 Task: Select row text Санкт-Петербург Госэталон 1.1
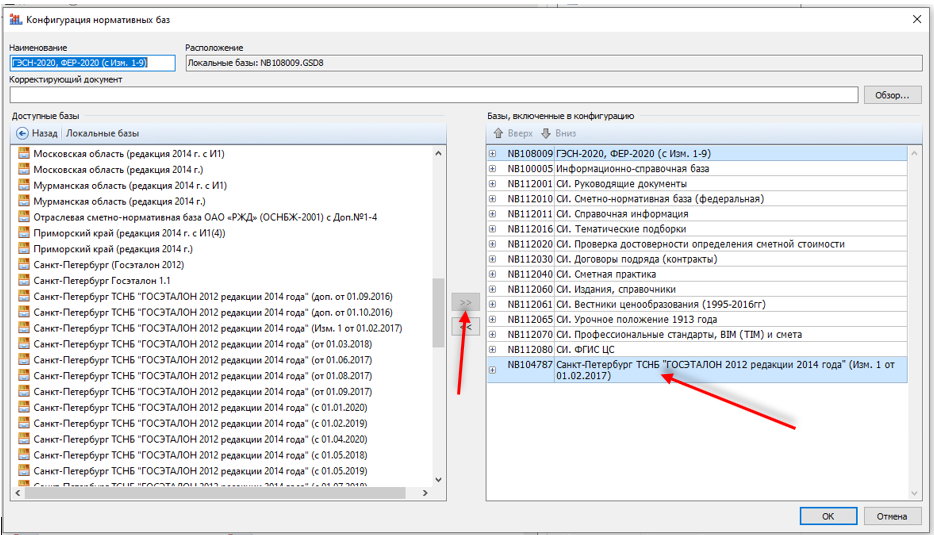[102, 281]
